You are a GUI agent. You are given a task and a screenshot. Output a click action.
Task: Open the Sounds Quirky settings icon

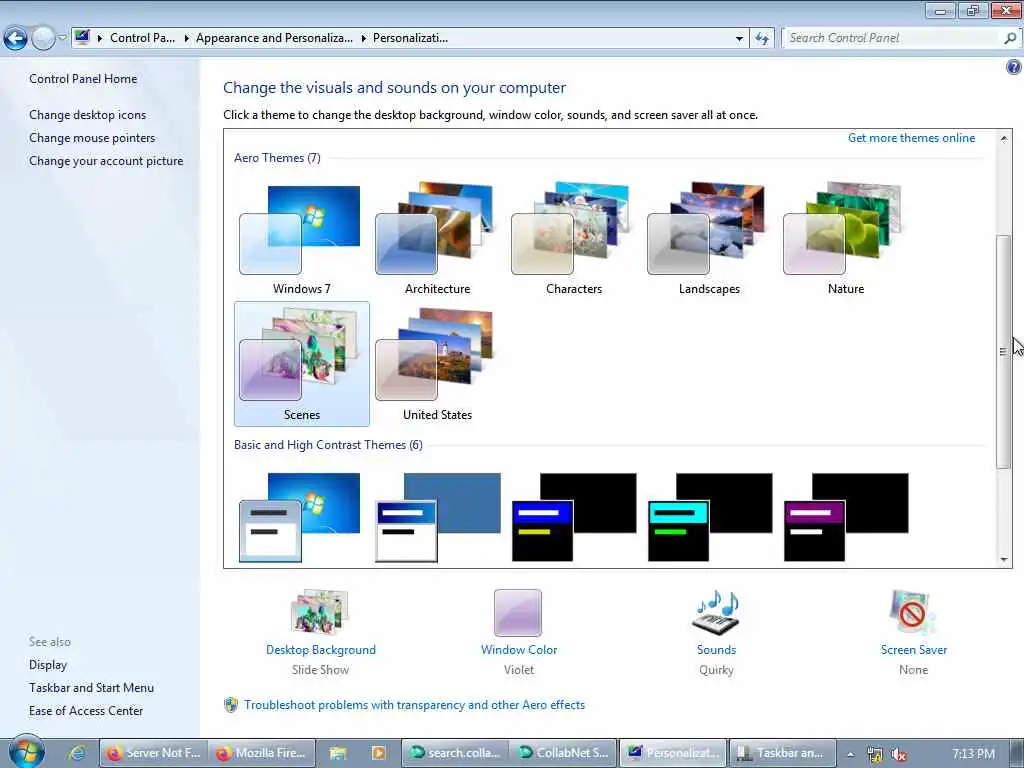716,612
